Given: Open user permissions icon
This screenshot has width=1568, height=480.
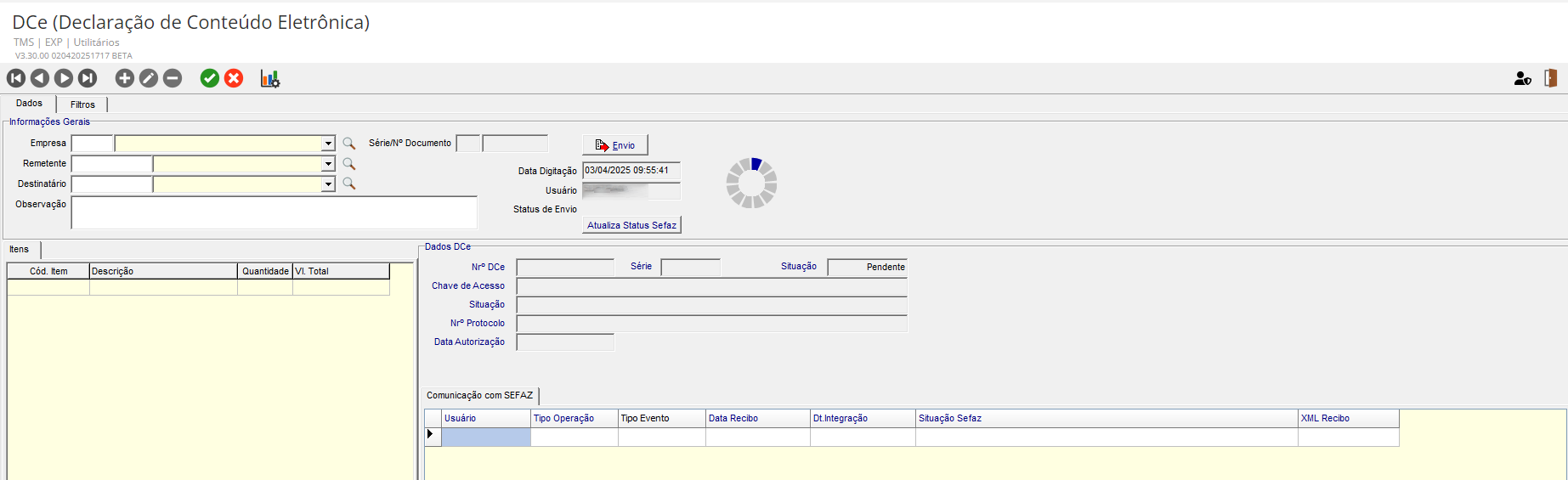Looking at the screenshot, I should pyautogui.click(x=1523, y=78).
